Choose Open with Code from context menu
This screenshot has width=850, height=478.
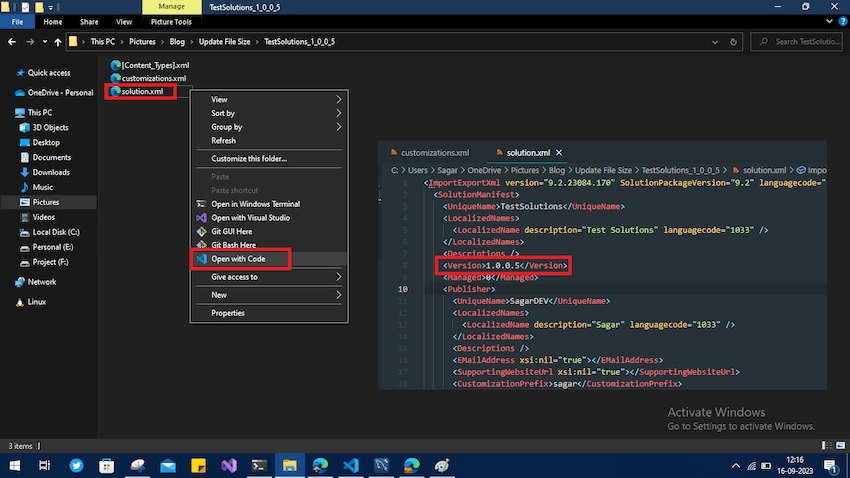tap(238, 259)
